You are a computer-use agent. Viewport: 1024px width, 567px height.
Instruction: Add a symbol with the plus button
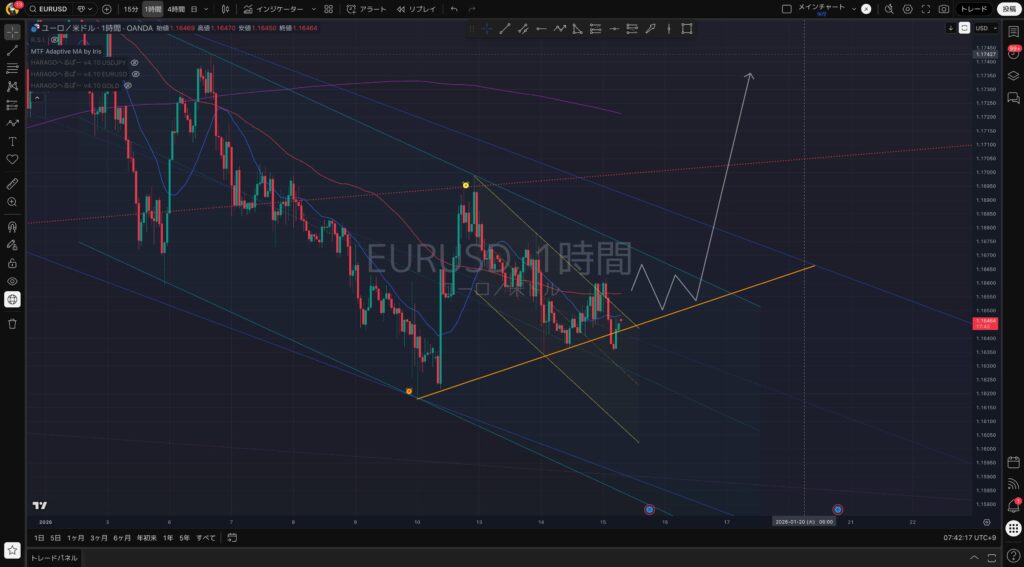[106, 9]
